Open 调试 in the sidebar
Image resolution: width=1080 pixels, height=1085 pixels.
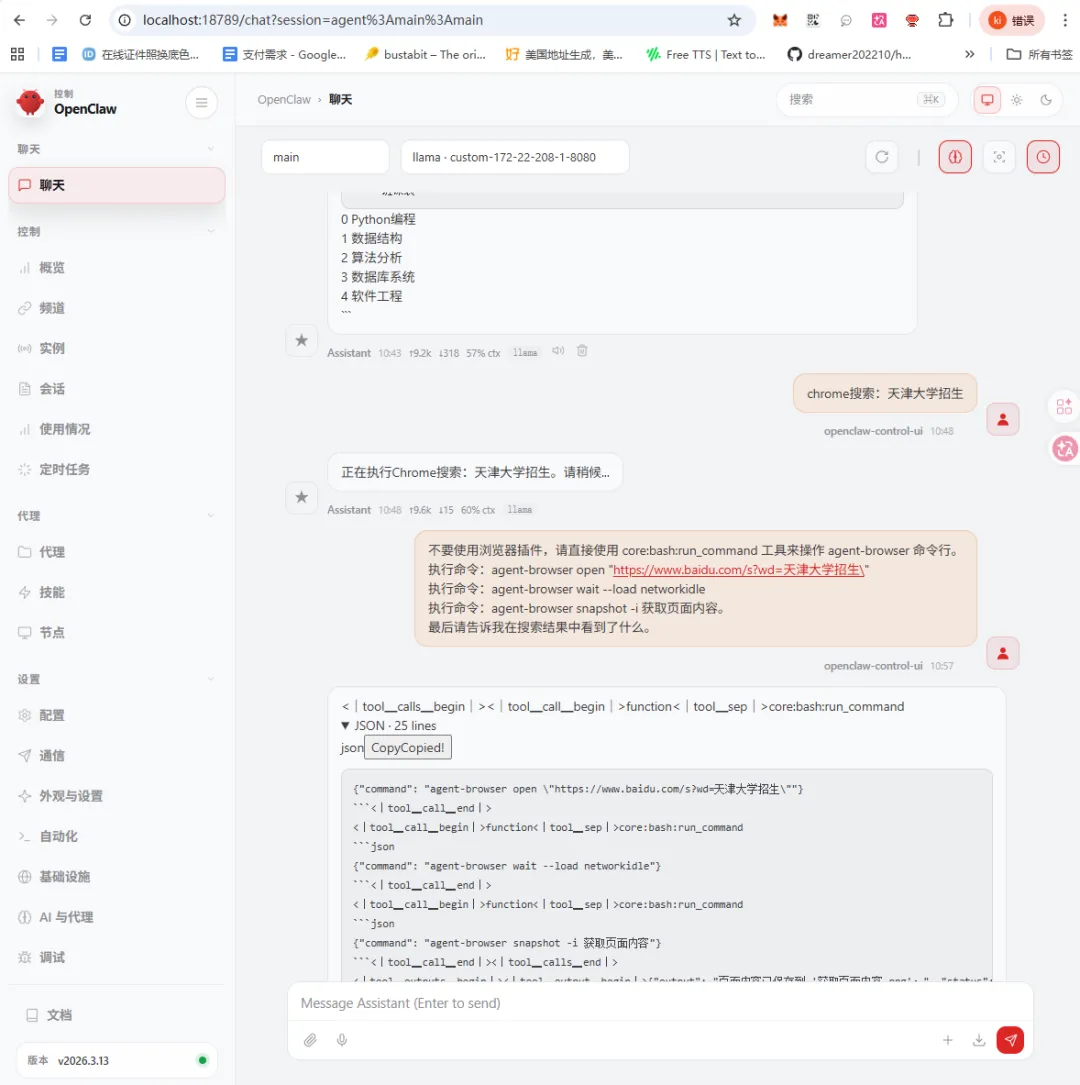click(117, 957)
